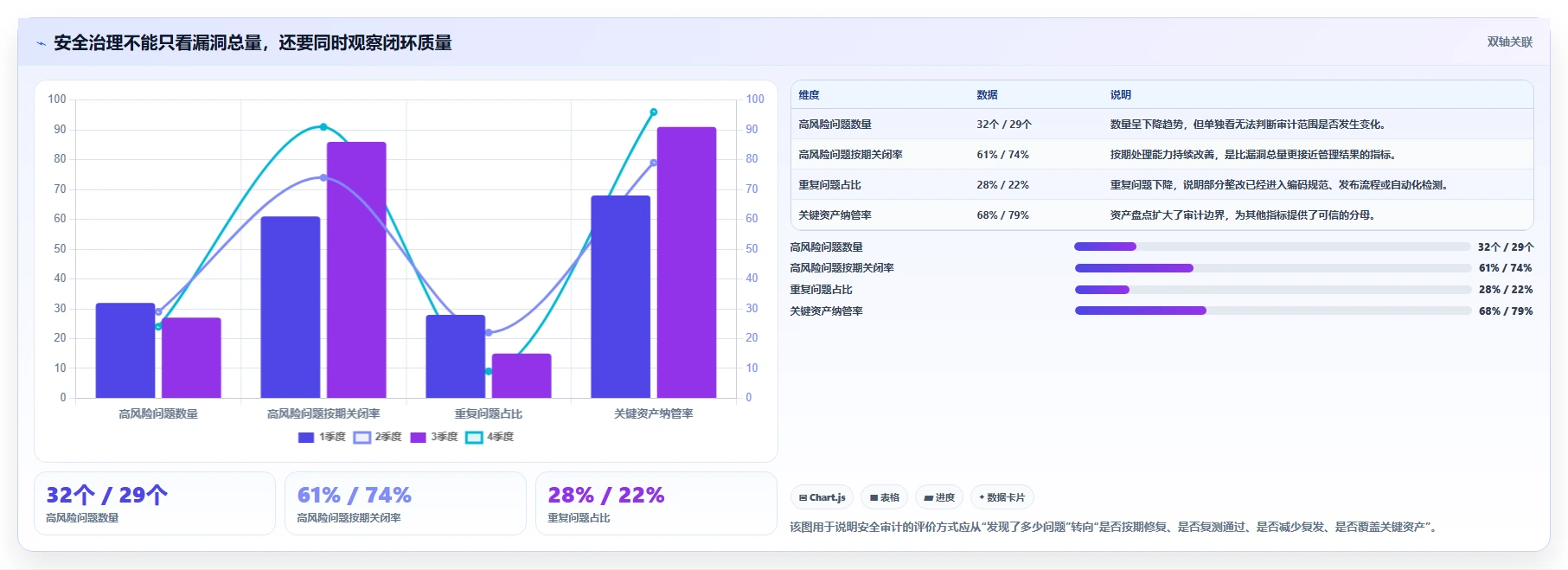Toggle the 4季度 legend item

pos(490,437)
